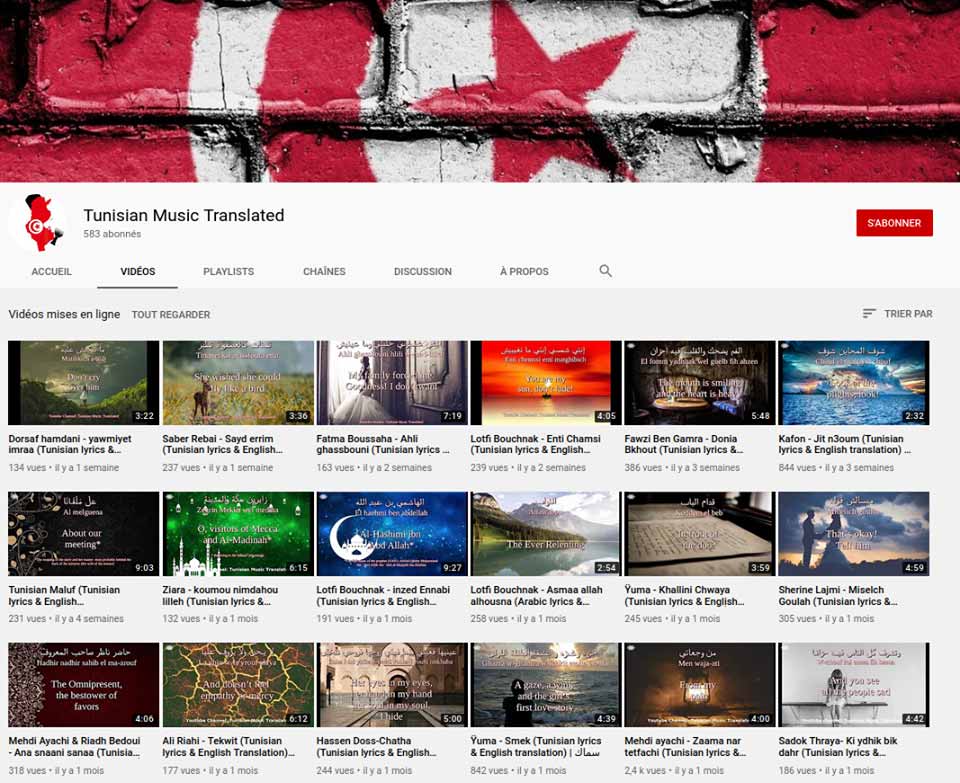The height and width of the screenshot is (783, 960).
Task: Click the 2,4 k vues view count
Action: click(x=645, y=770)
